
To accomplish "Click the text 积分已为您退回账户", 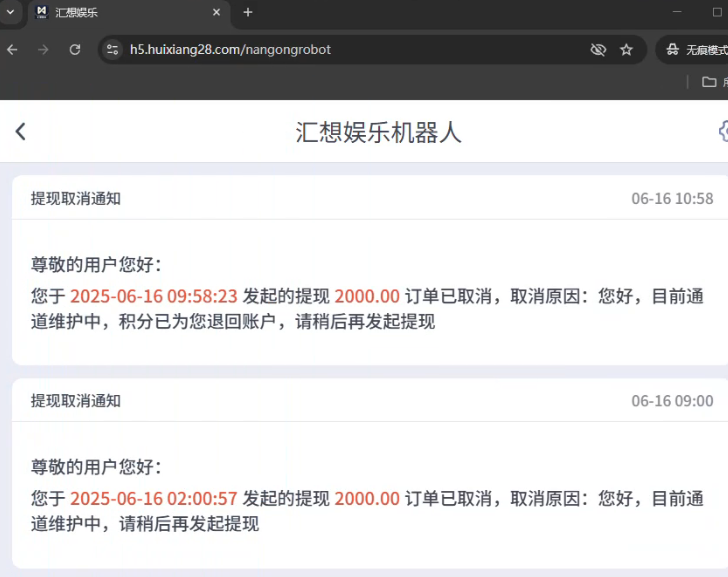I will (197, 321).
